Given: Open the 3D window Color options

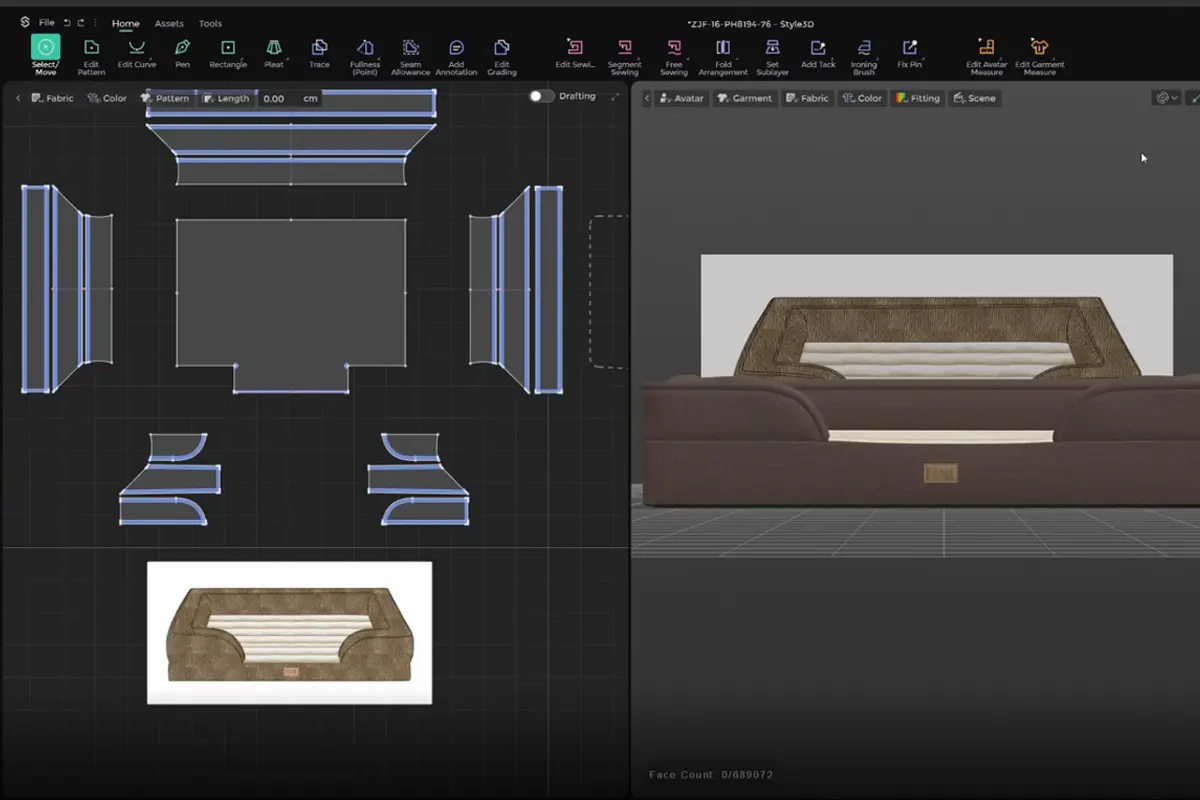Looking at the screenshot, I should point(862,98).
